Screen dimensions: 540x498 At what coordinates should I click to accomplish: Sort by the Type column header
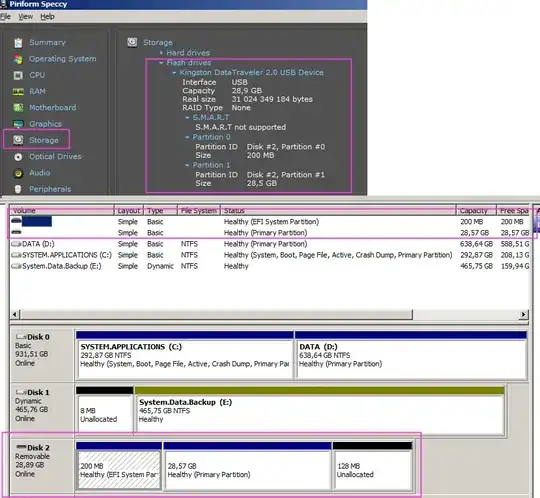click(x=160, y=210)
